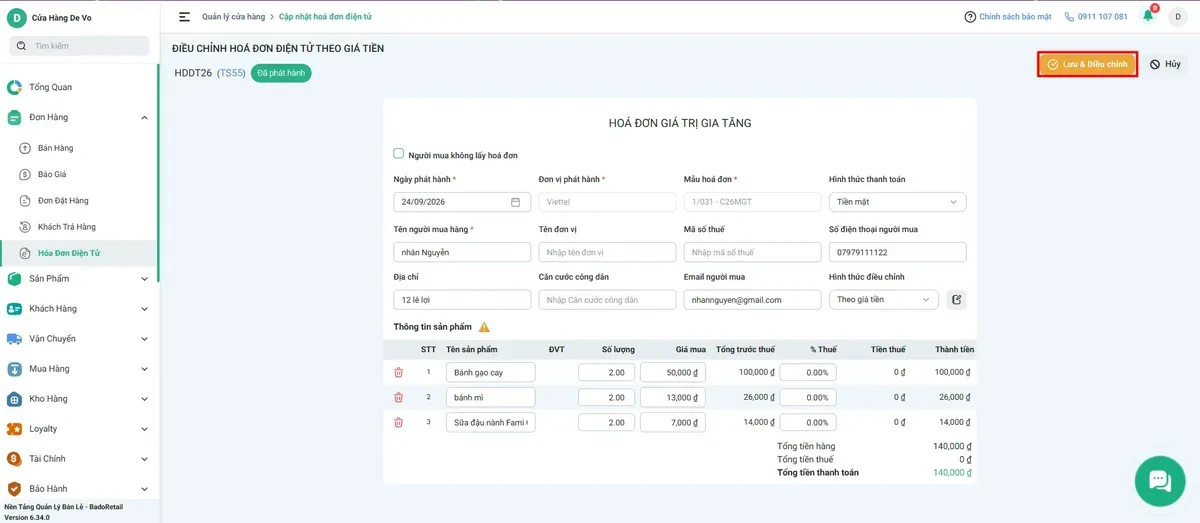The height and width of the screenshot is (523, 1200).
Task: Open calendar icon in Ngày phát hành field
Action: (x=516, y=202)
